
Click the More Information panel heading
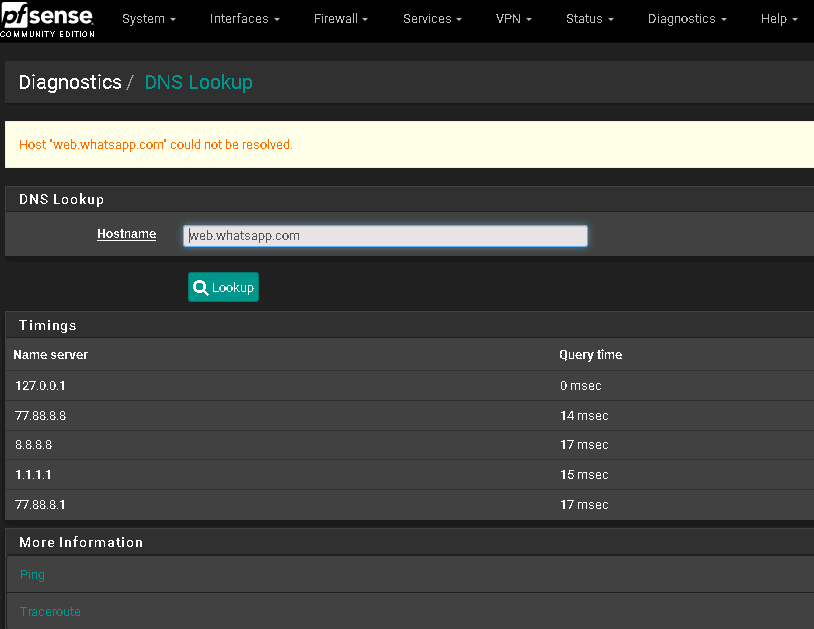pos(81,542)
